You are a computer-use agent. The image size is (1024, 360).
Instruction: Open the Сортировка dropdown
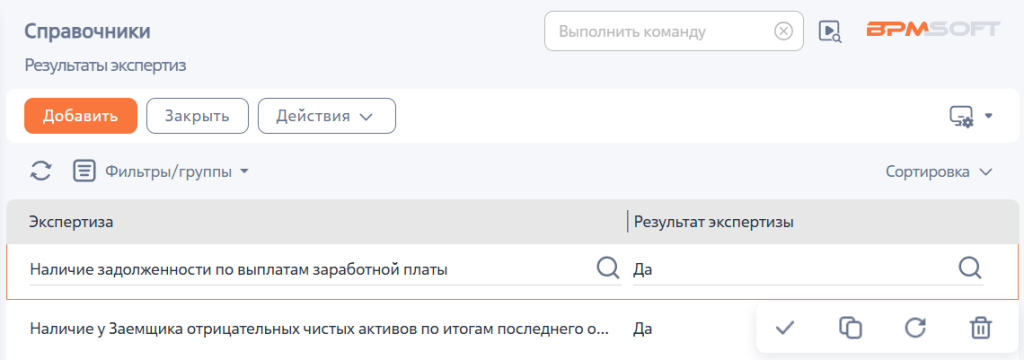point(939,172)
